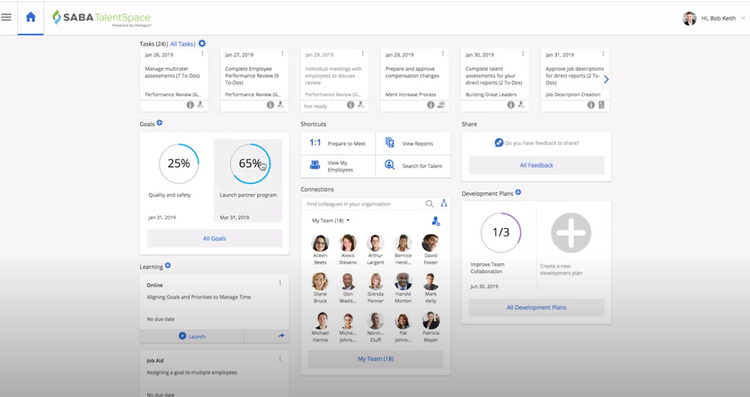Click the Saba TalentSpace logo

(x=102, y=18)
